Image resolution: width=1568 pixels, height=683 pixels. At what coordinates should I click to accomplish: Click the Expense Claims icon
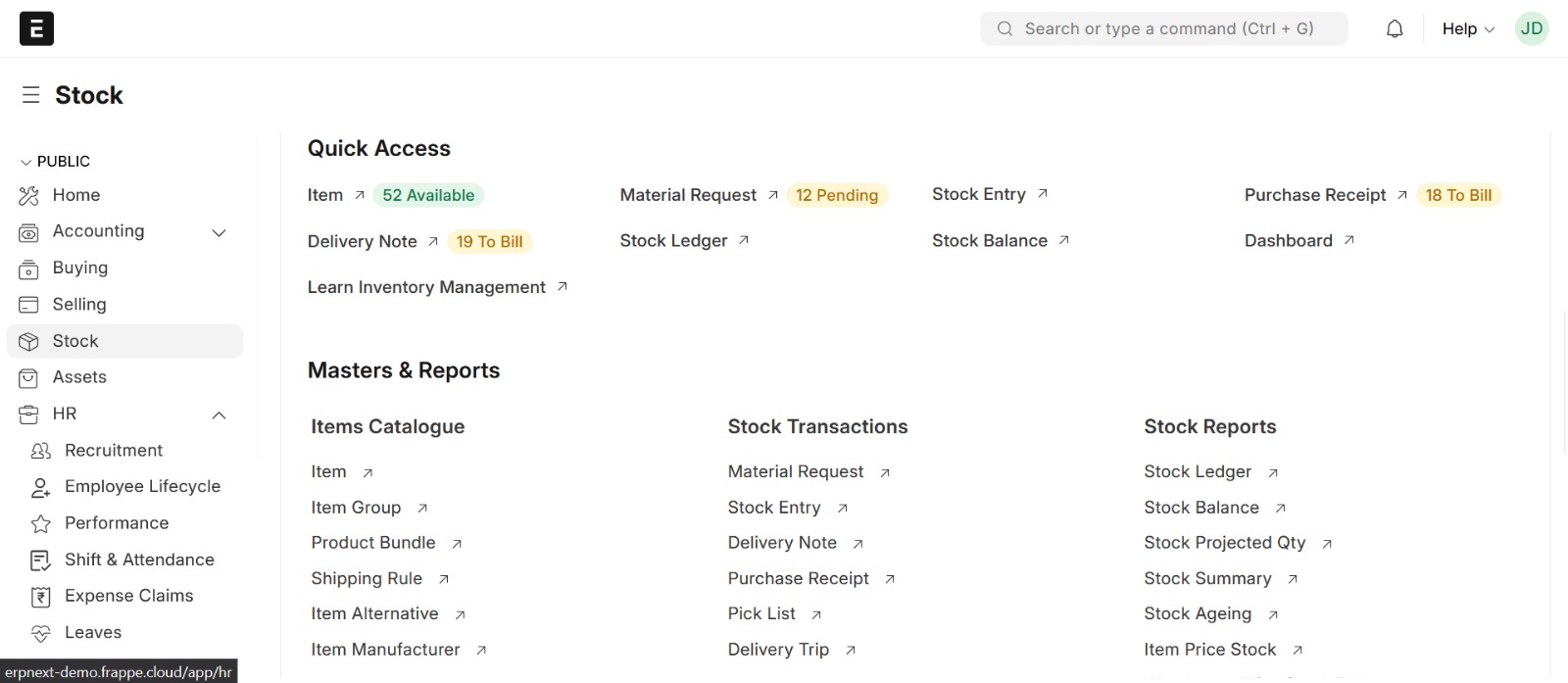point(41,597)
